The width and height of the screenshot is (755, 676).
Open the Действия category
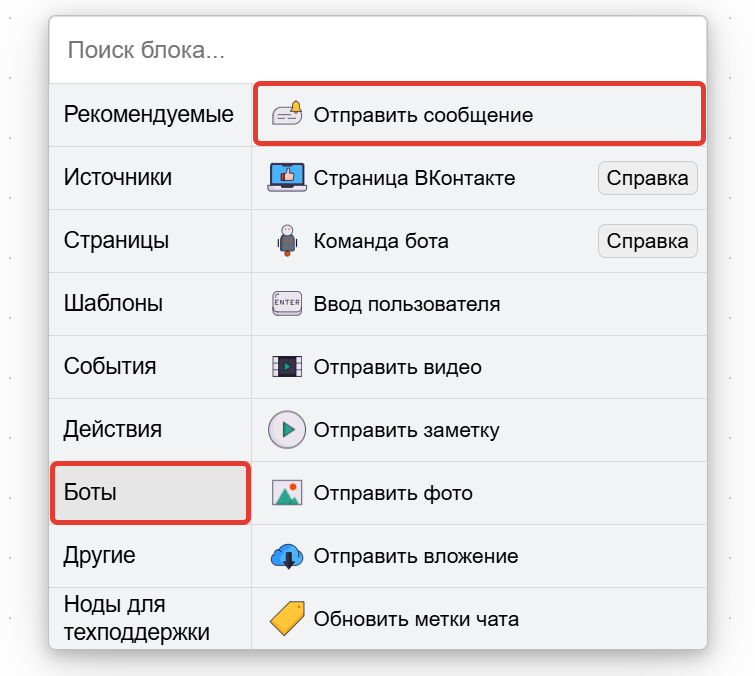point(150,430)
